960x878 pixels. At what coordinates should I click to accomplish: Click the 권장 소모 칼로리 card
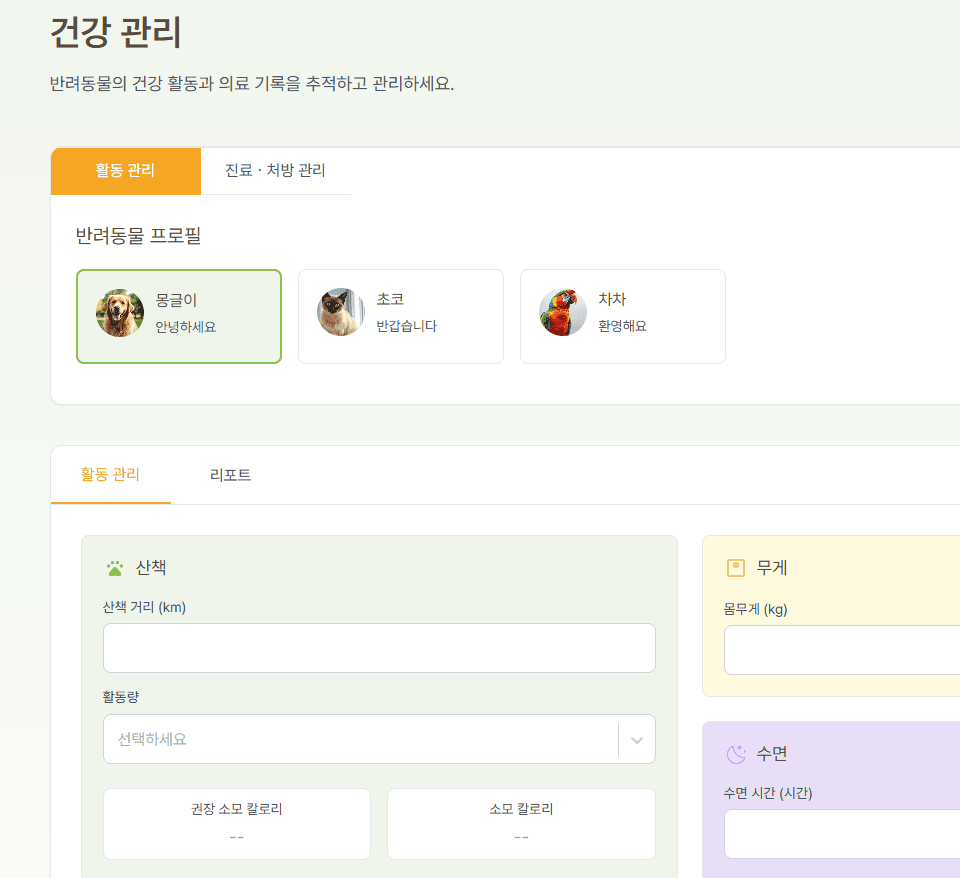pos(237,823)
